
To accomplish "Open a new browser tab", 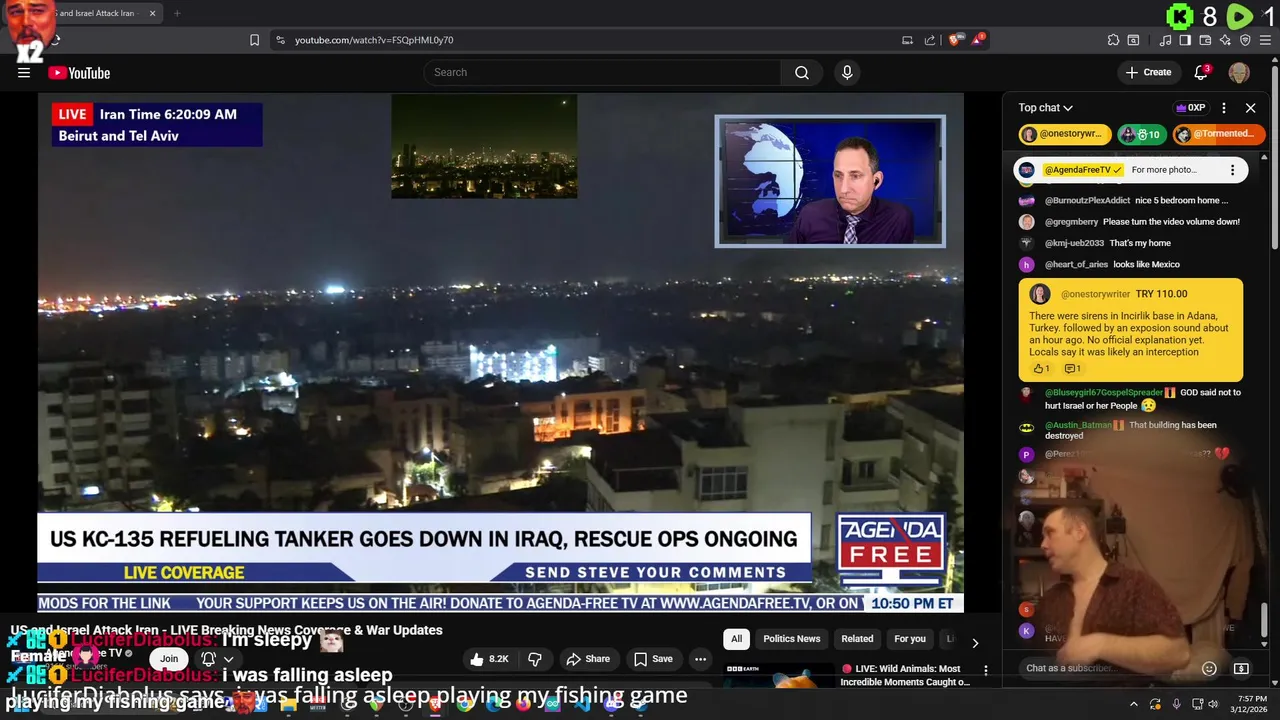I will [177, 13].
